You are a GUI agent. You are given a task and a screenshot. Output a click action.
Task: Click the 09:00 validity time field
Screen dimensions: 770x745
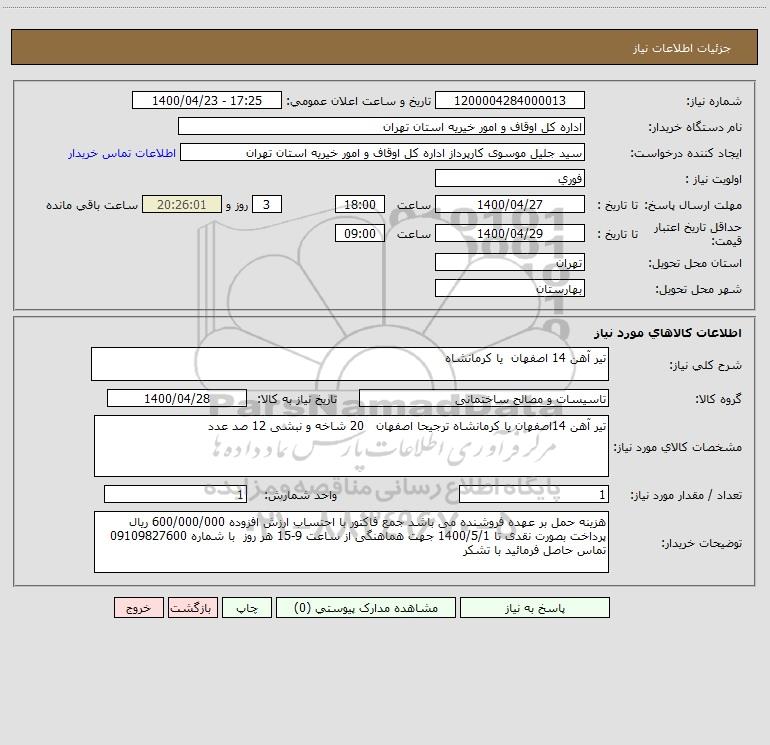(359, 233)
